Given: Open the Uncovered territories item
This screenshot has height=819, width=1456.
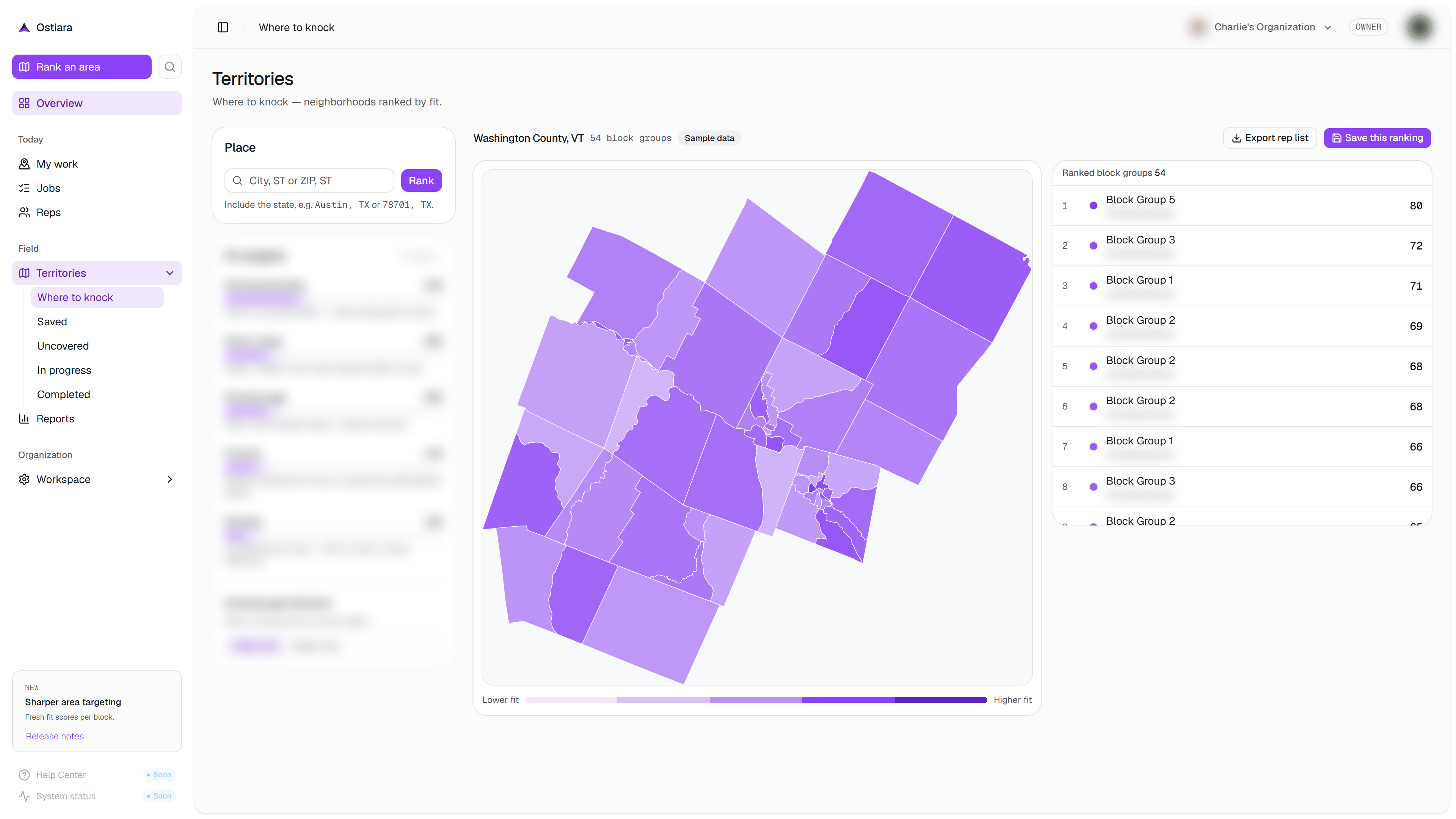Looking at the screenshot, I should [x=97, y=346].
